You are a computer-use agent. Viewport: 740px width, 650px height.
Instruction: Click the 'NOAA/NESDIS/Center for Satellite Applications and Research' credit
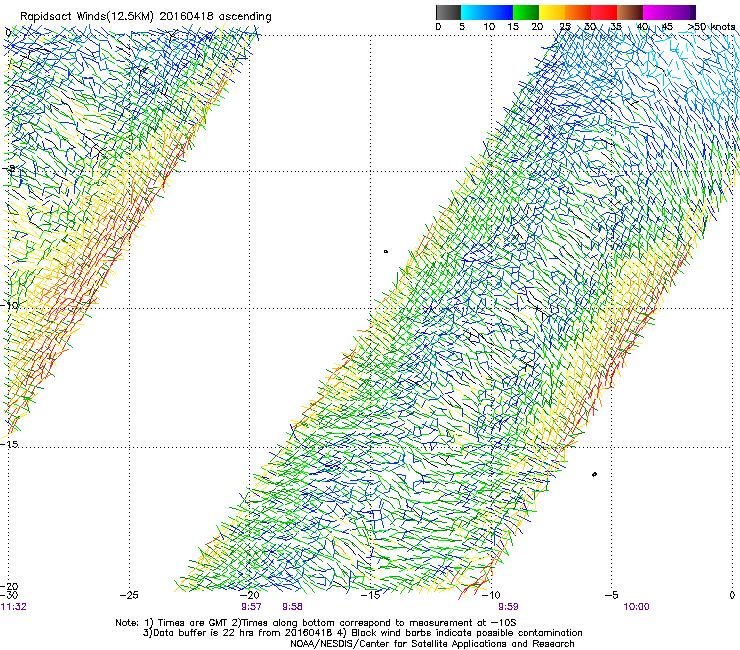pos(432,644)
